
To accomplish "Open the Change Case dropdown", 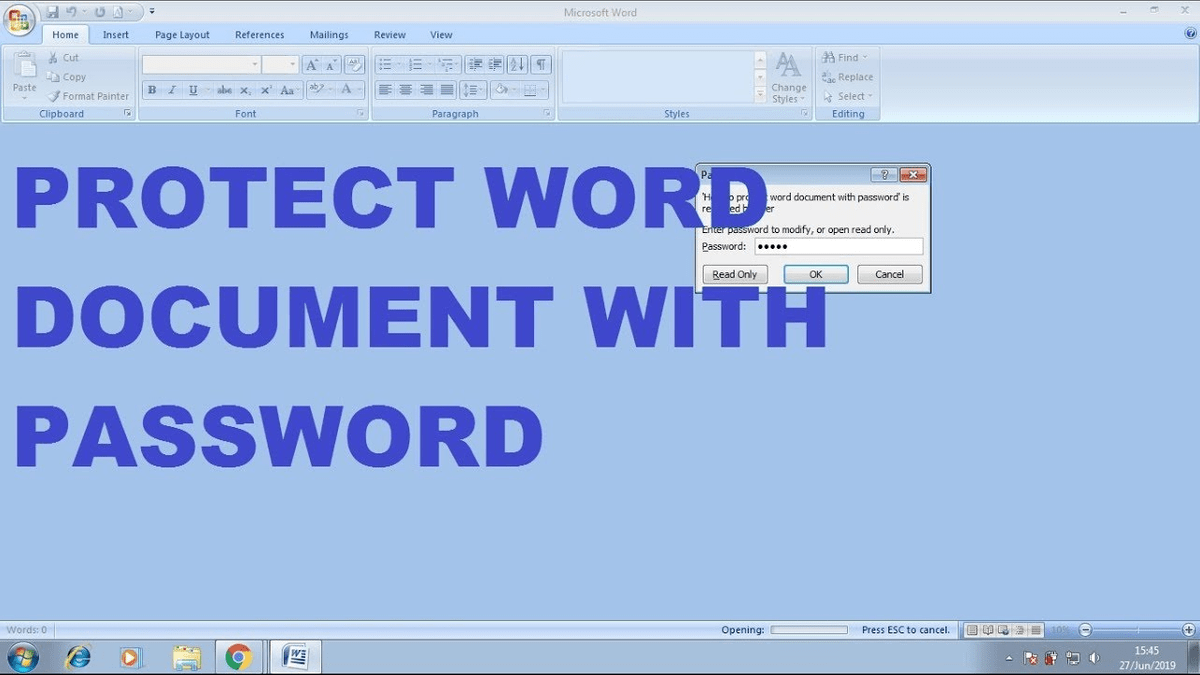I will tap(288, 90).
